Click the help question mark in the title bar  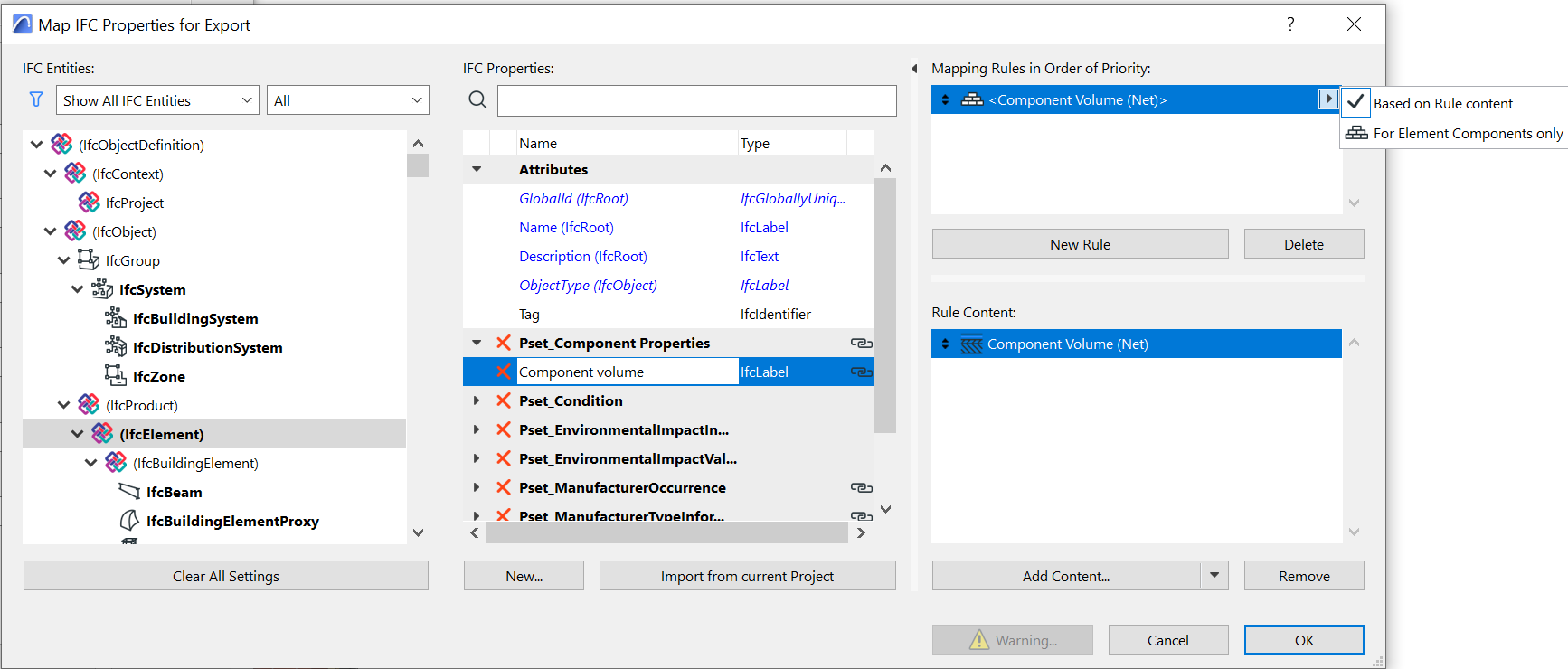(x=1290, y=24)
